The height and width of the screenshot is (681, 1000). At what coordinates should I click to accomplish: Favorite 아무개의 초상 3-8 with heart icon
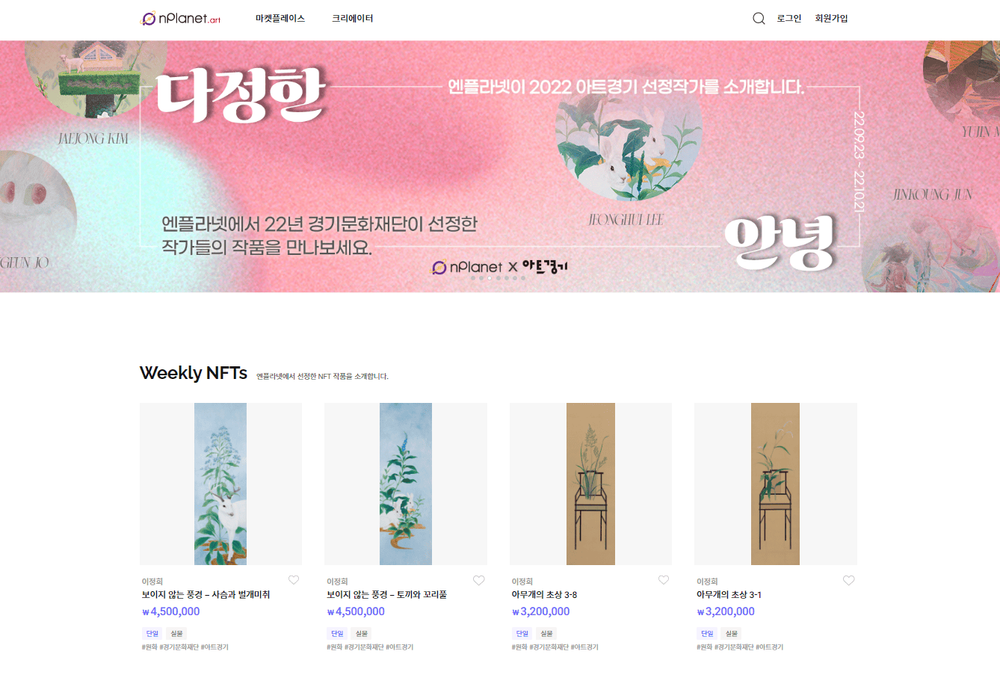[663, 580]
